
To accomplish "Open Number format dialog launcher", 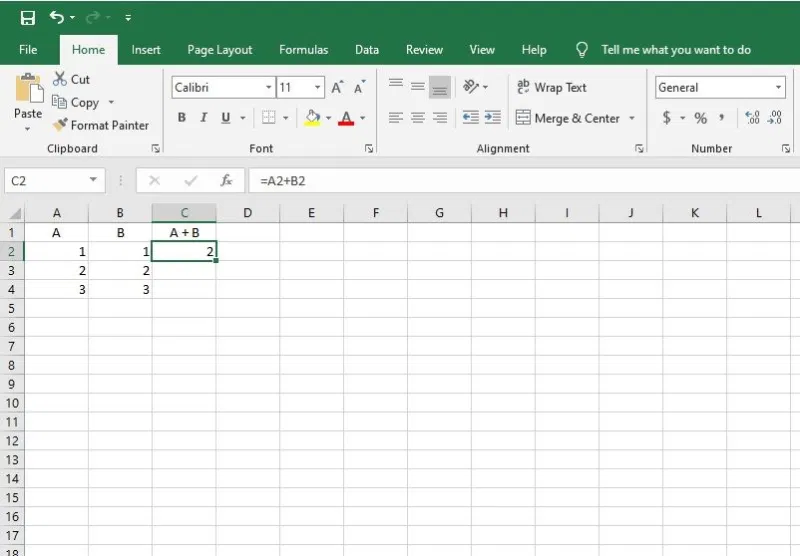I will [x=786, y=148].
